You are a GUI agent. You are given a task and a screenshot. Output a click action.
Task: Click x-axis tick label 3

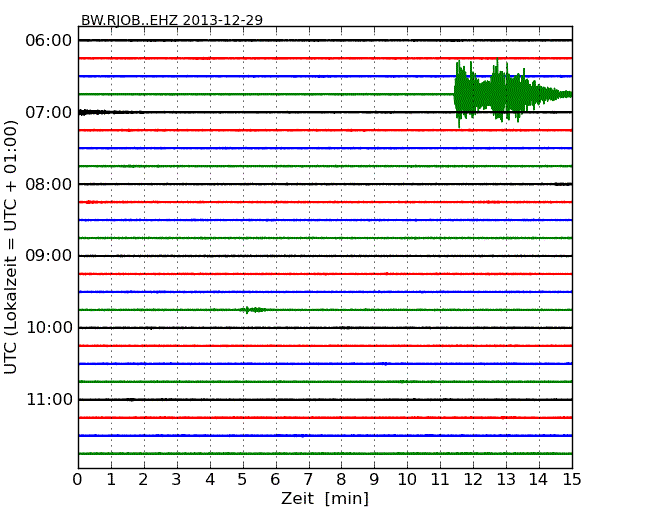coord(177,480)
